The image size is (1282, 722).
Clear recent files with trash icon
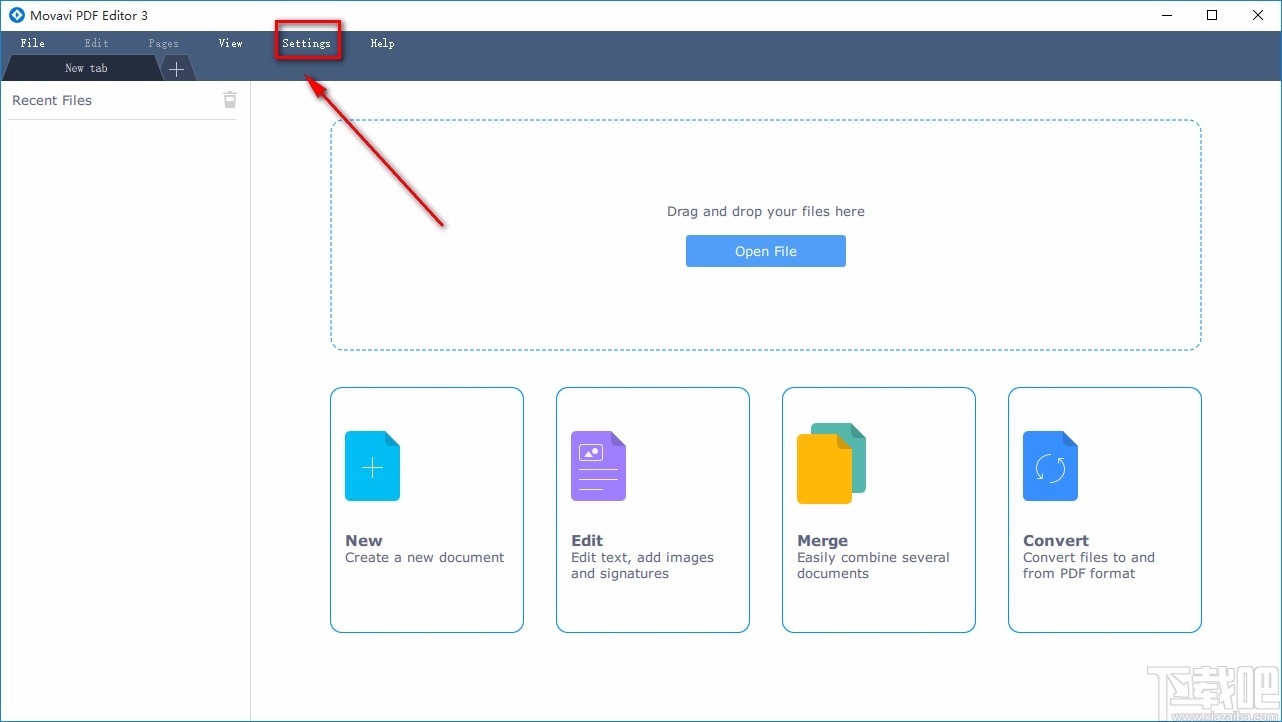[230, 99]
